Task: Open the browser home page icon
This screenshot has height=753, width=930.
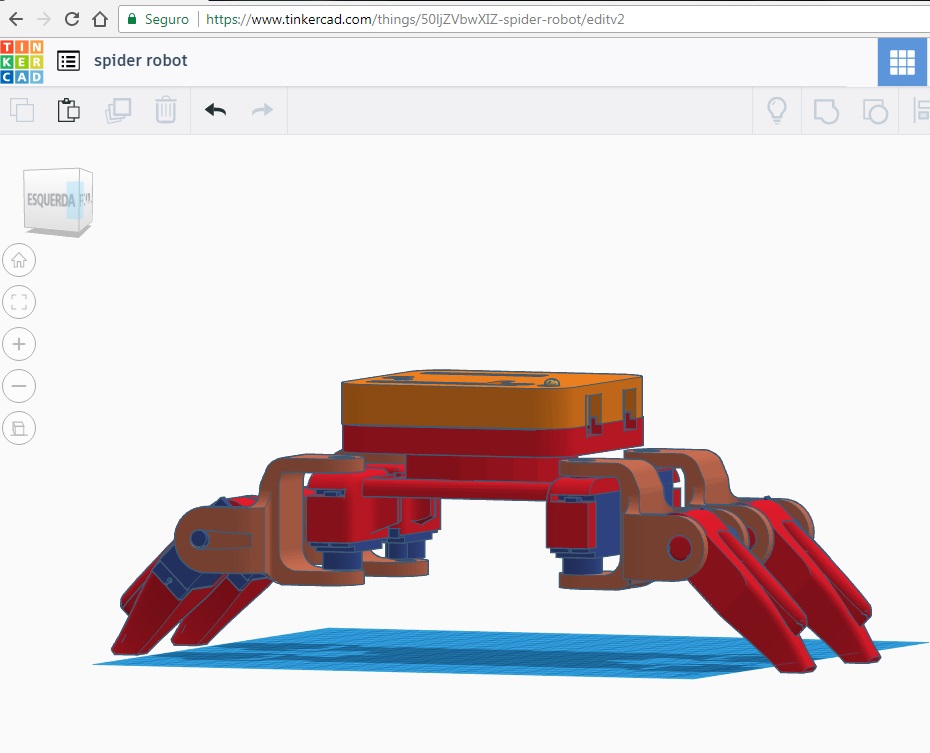Action: coord(100,19)
